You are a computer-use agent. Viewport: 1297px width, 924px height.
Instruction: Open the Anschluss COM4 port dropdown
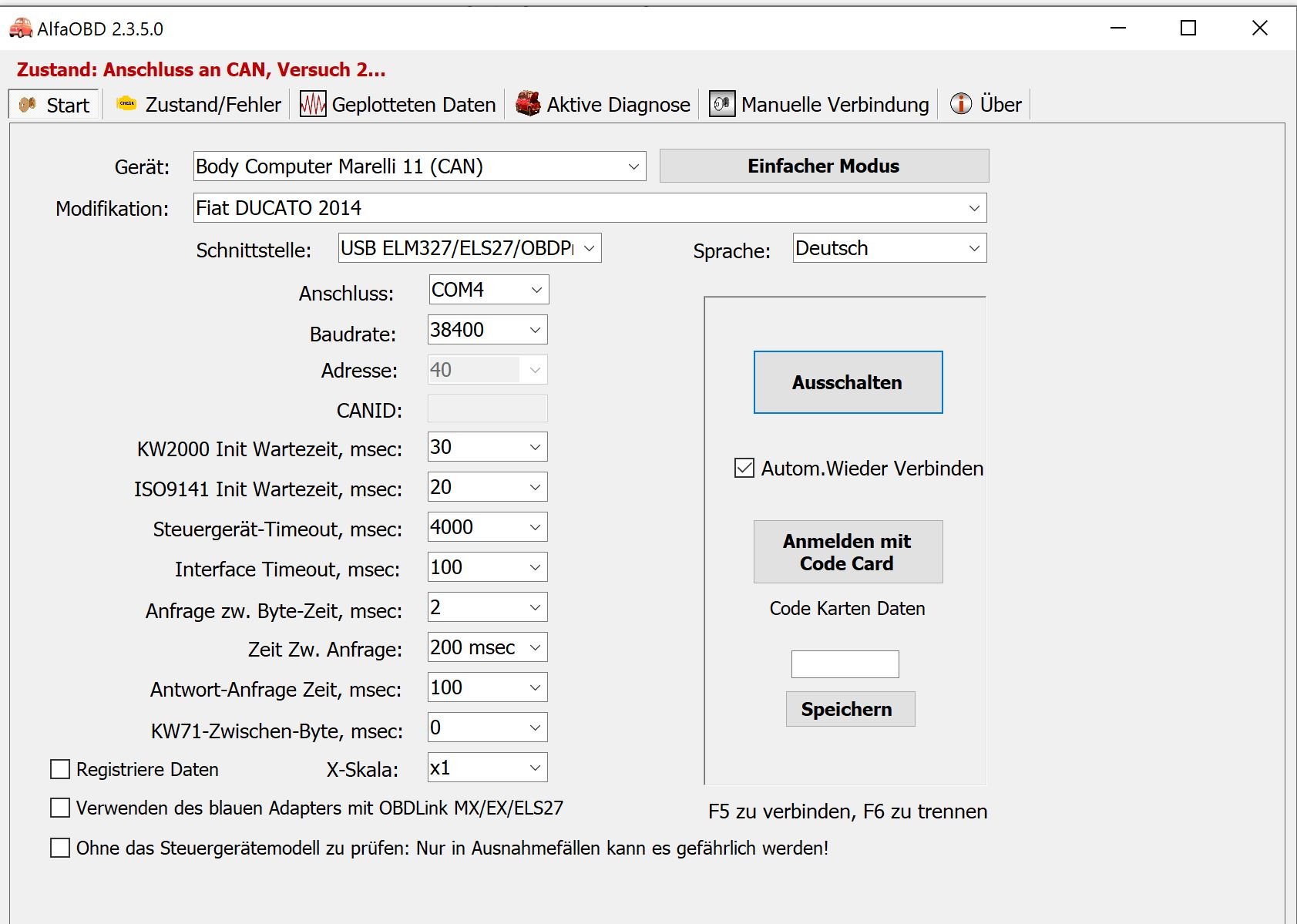488,290
